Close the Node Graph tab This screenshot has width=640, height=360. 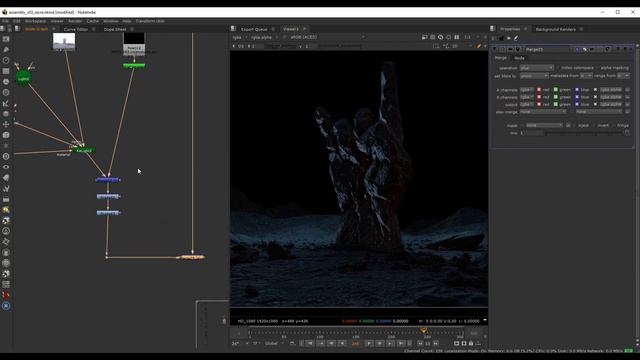[53, 29]
